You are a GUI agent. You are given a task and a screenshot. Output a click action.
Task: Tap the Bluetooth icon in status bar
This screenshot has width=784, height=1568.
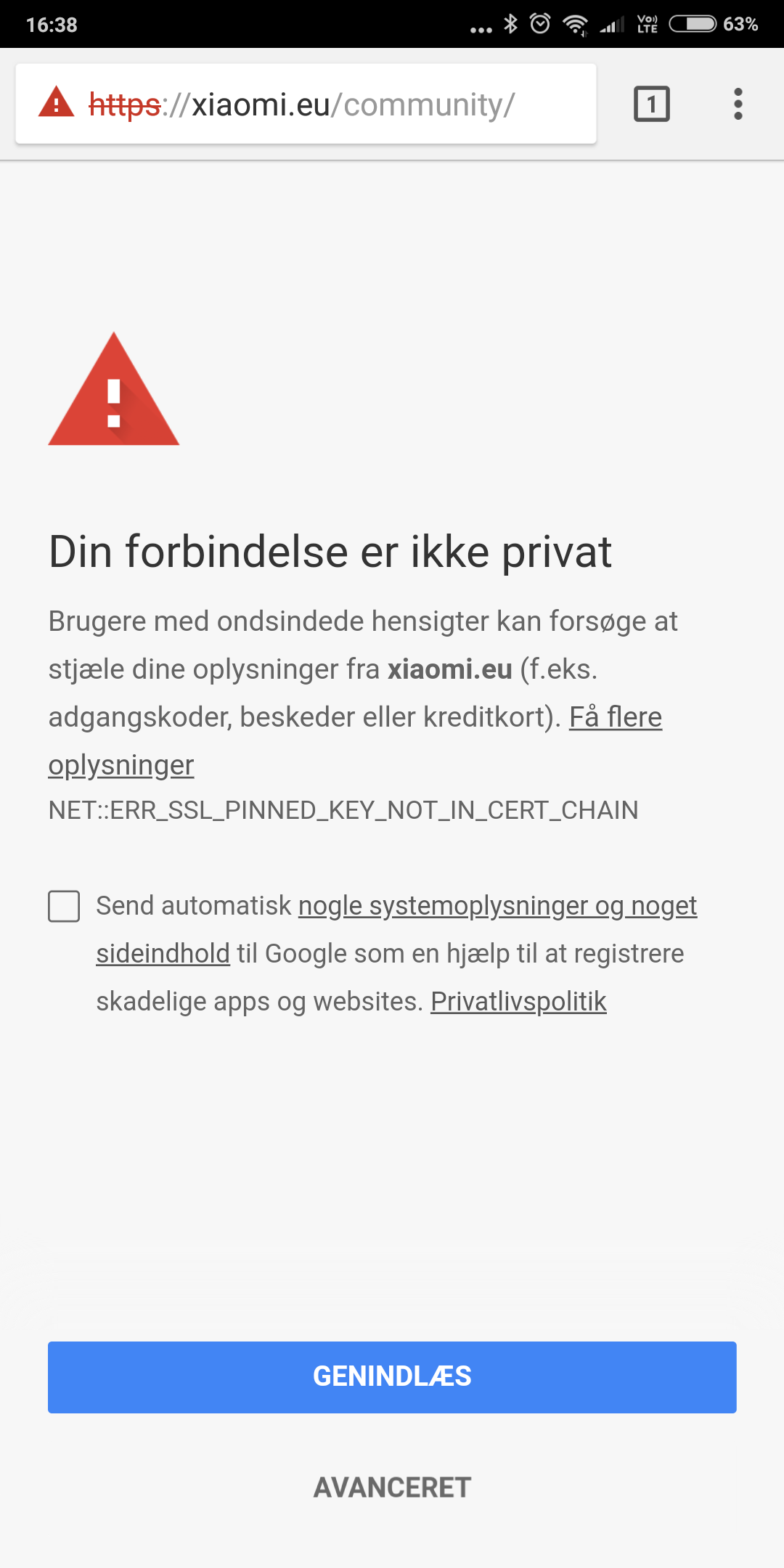point(511,24)
